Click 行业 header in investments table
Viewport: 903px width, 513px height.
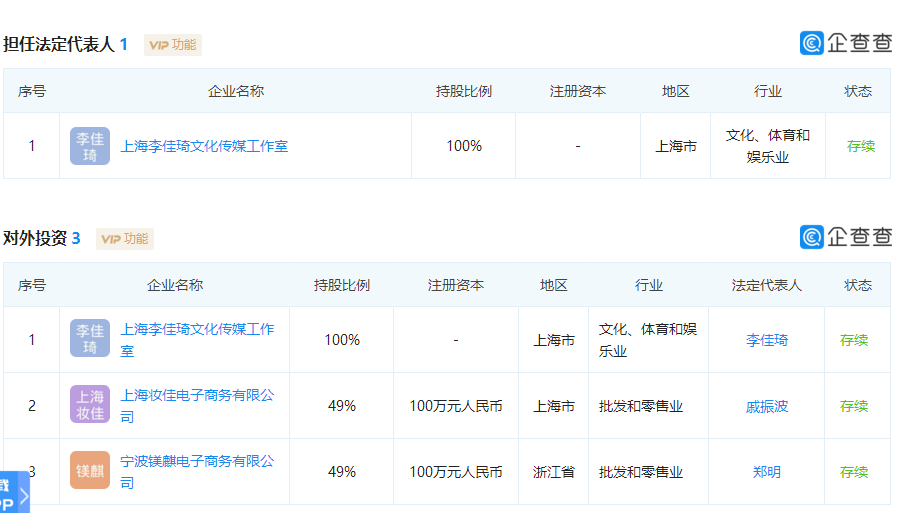[x=648, y=285]
